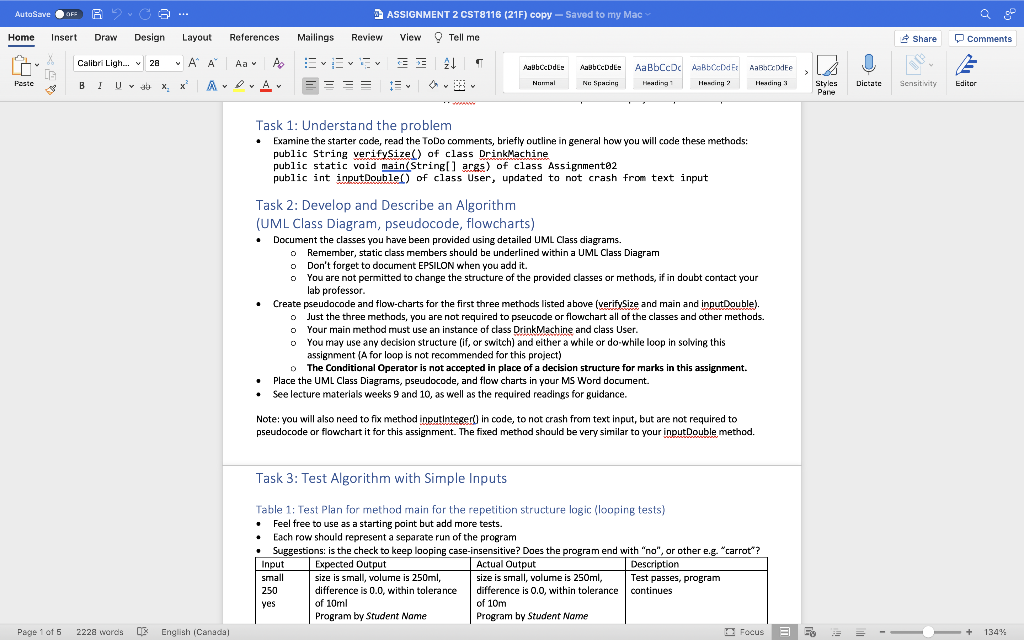Increase paragraph indent
Viewport: 1024px width, 640px height.
point(421,63)
